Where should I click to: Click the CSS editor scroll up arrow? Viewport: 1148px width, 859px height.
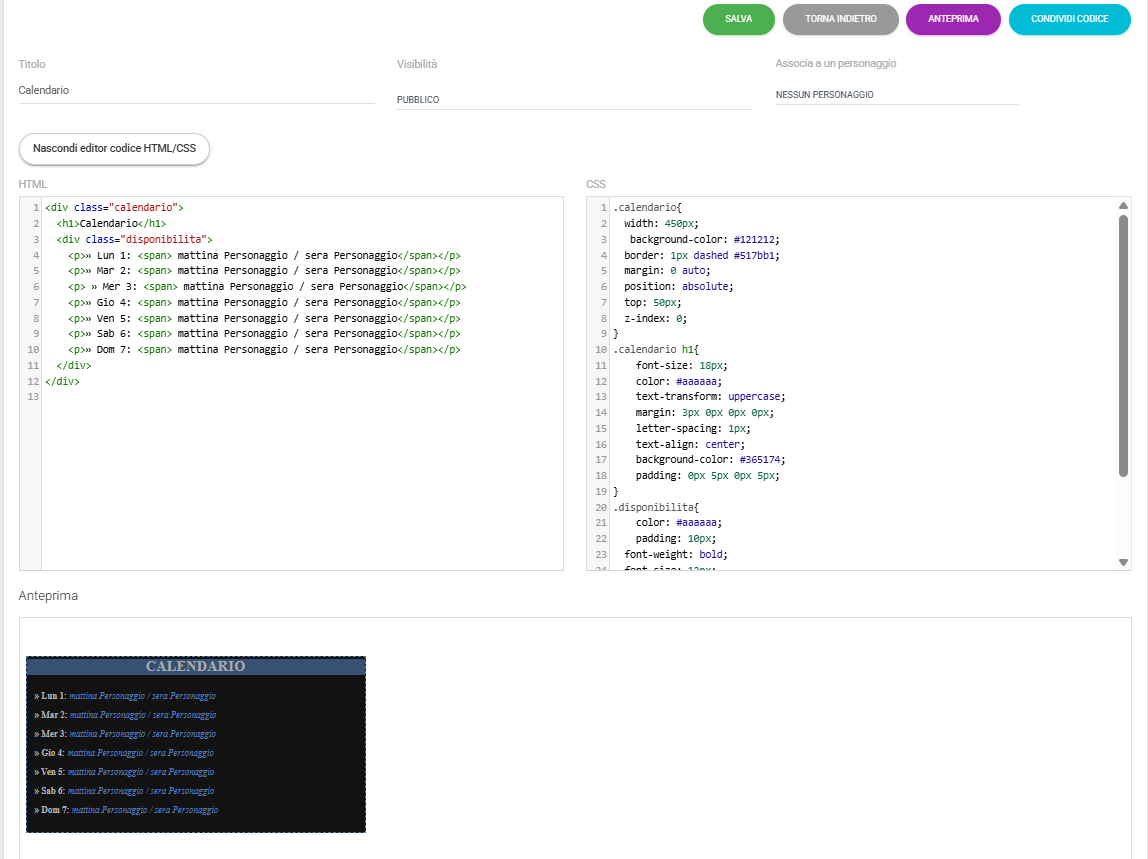coord(1123,206)
